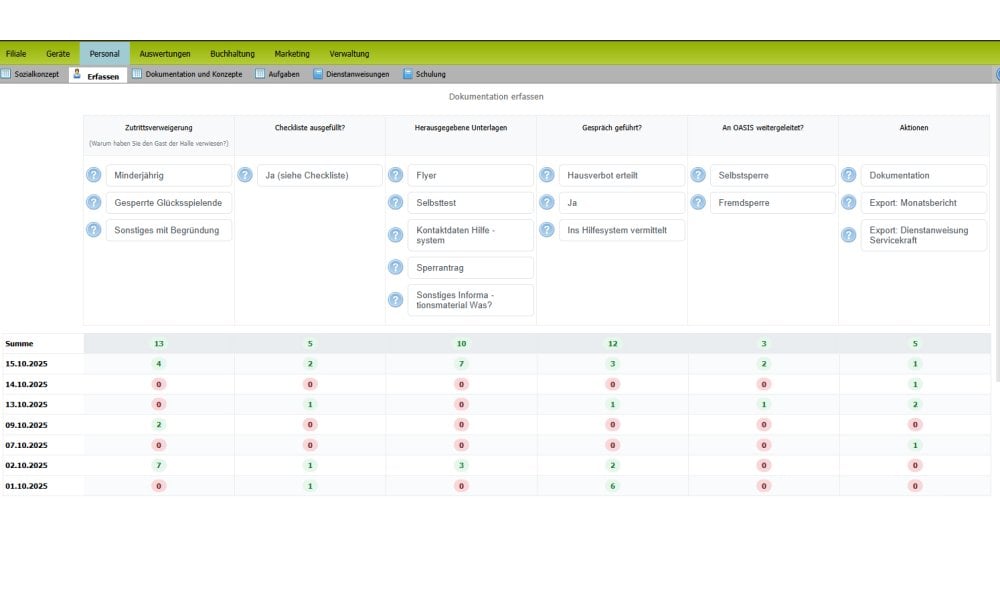Switch to the Sozialkonzept tab
Viewport: 1000px width, 600px height.
pos(31,74)
